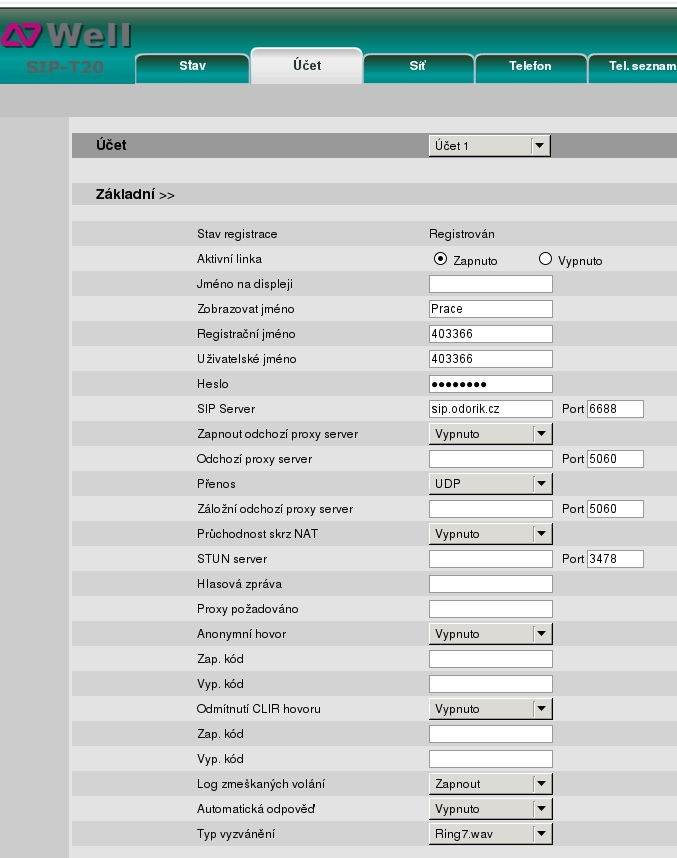Select the Vypnuto radio button for Aktivní linka
Viewport: 677px width, 858px height.
click(x=545, y=259)
